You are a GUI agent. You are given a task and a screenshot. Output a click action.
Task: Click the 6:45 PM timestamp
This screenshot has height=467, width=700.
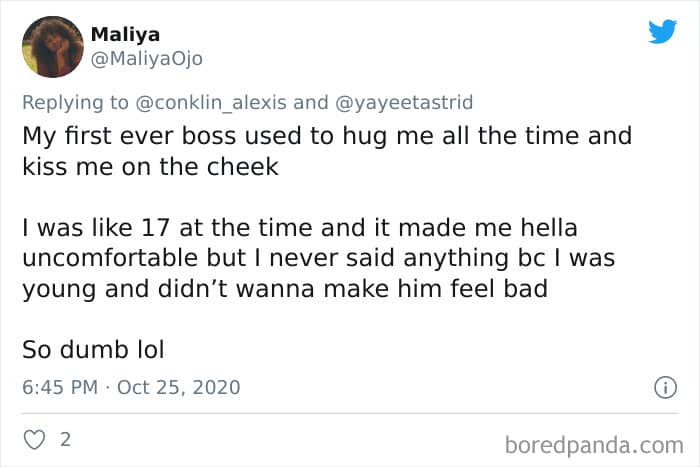(x=59, y=386)
